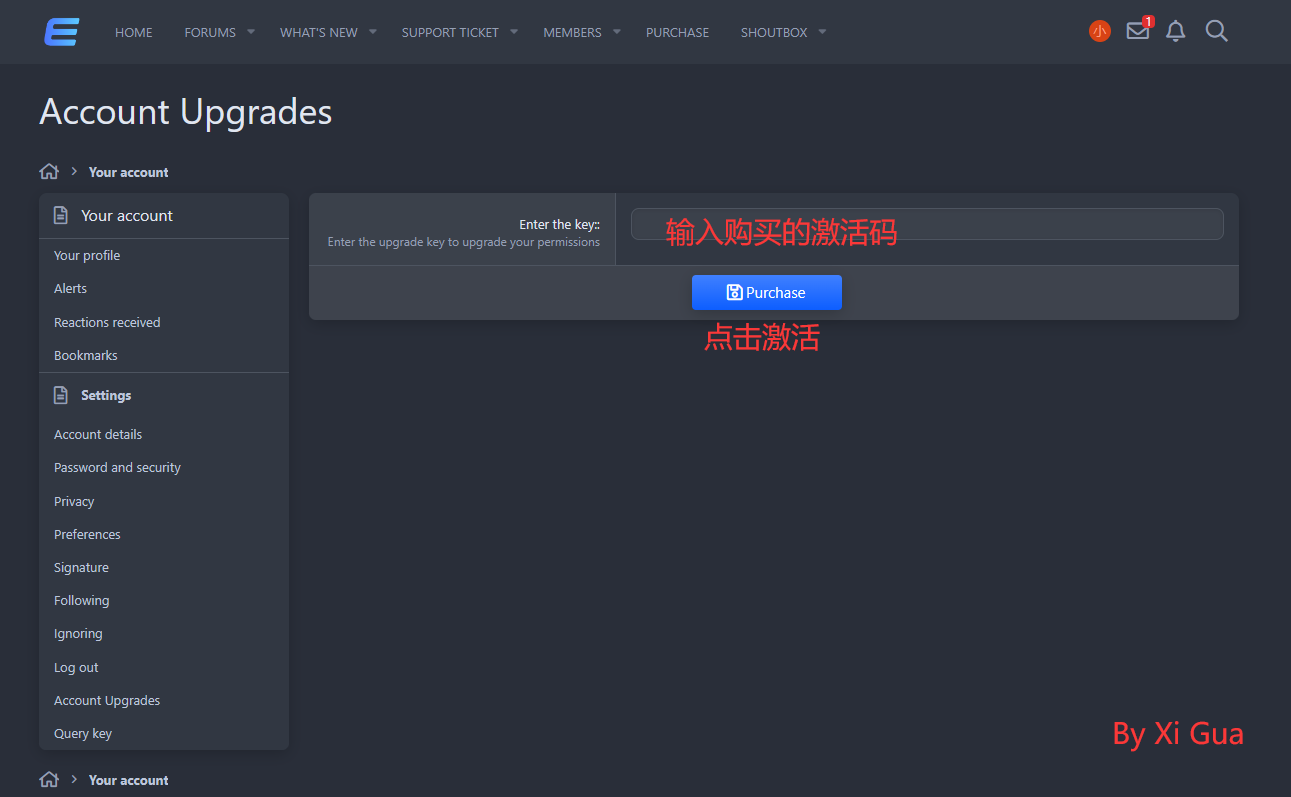Click the bottom breadcrumb home icon
This screenshot has width=1291, height=797.
[x=49, y=780]
